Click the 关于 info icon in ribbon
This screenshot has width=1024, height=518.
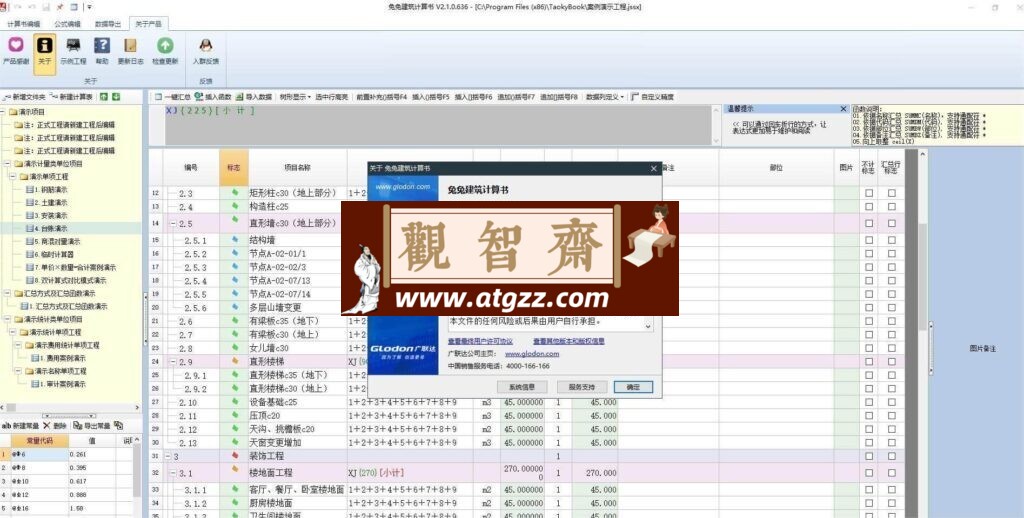click(x=44, y=45)
